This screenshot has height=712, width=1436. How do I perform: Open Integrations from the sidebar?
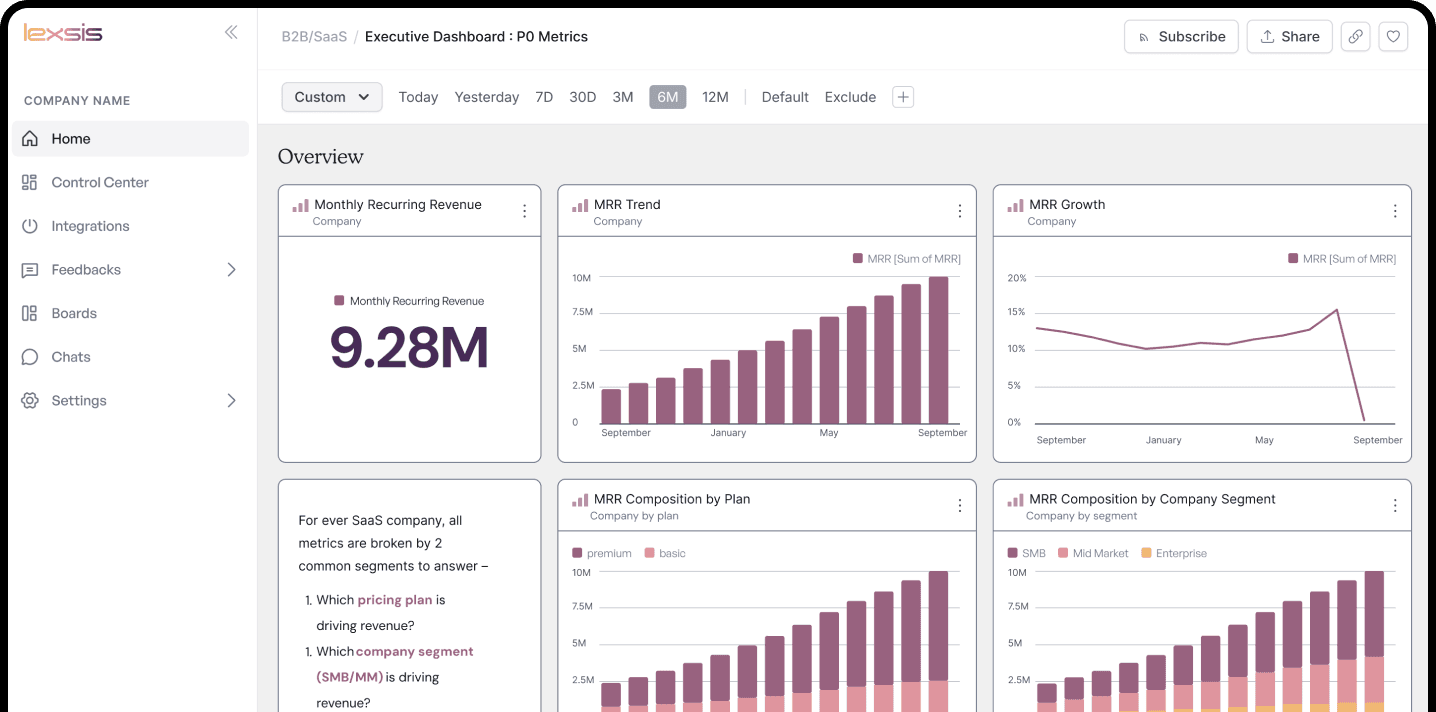[x=89, y=226]
